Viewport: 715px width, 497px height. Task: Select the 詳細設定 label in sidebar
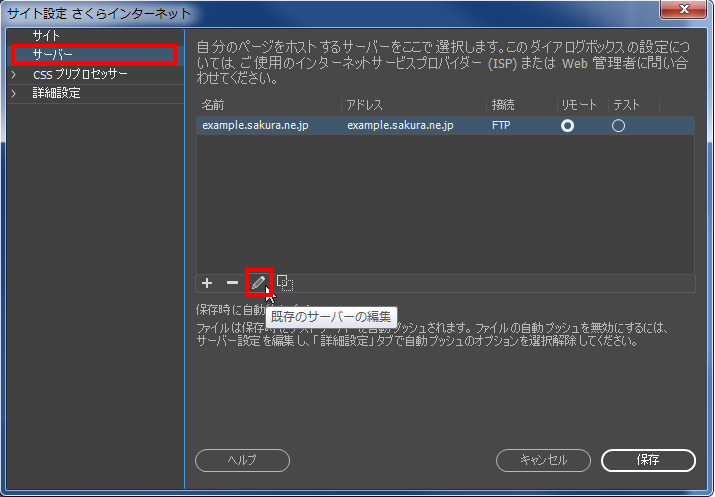57,93
